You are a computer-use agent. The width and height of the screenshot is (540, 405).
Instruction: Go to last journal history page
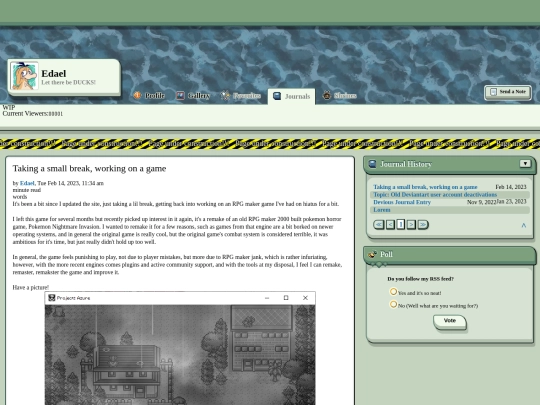423,225
